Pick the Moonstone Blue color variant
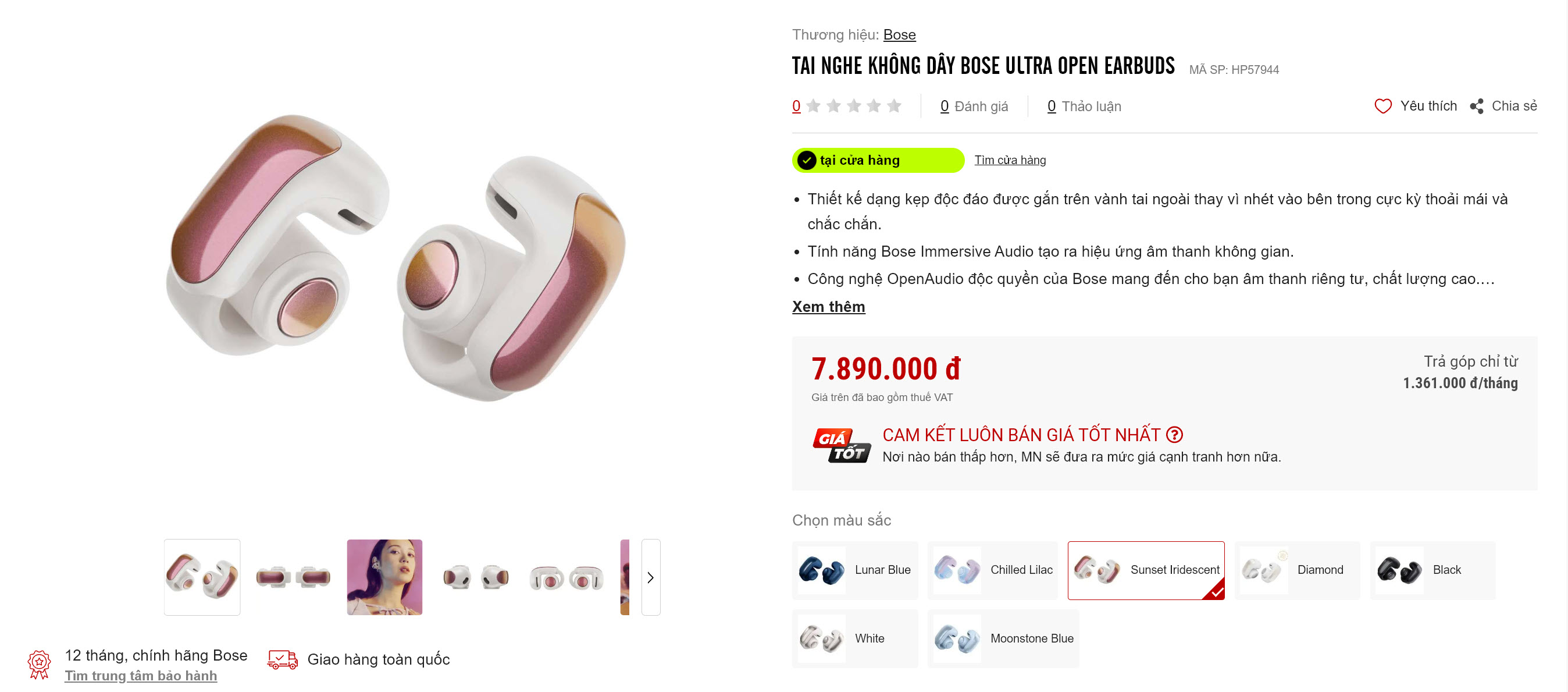The image size is (1568, 692). [1003, 638]
